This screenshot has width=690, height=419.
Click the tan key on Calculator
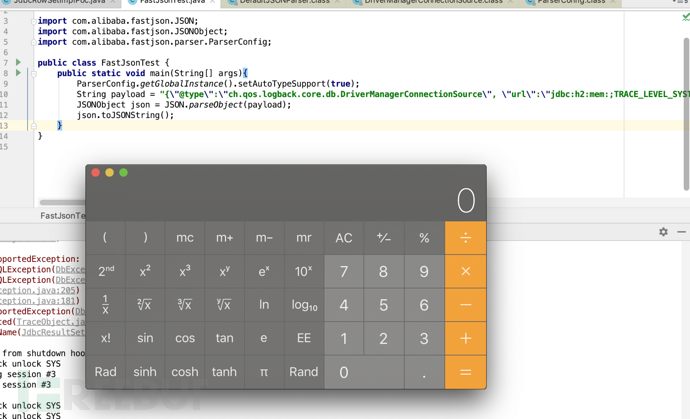pyautogui.click(x=224, y=338)
